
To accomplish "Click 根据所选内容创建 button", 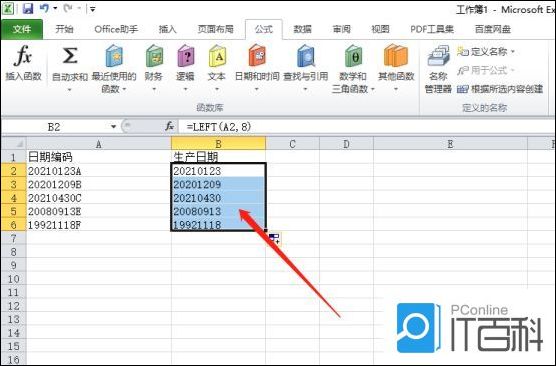I will click(x=500, y=89).
